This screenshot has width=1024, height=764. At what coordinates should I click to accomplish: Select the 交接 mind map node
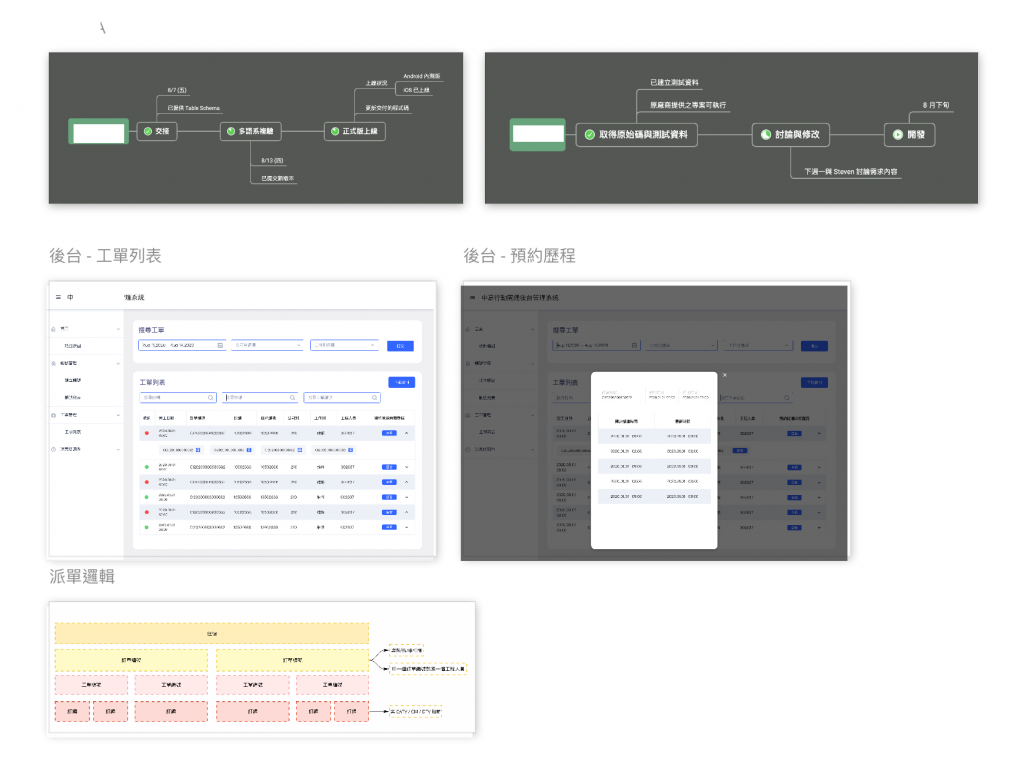(x=157, y=131)
